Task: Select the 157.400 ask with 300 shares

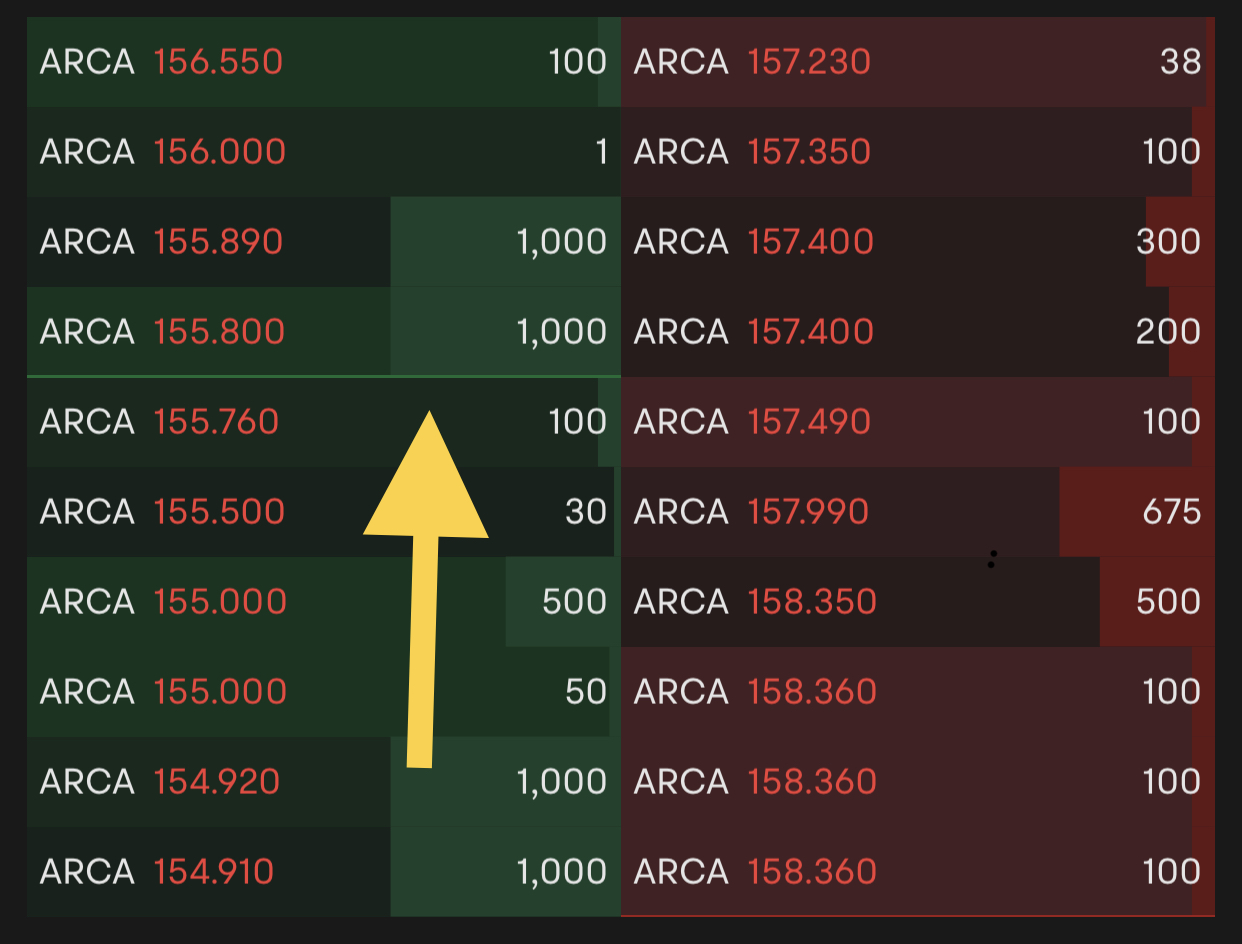Action: click(918, 242)
